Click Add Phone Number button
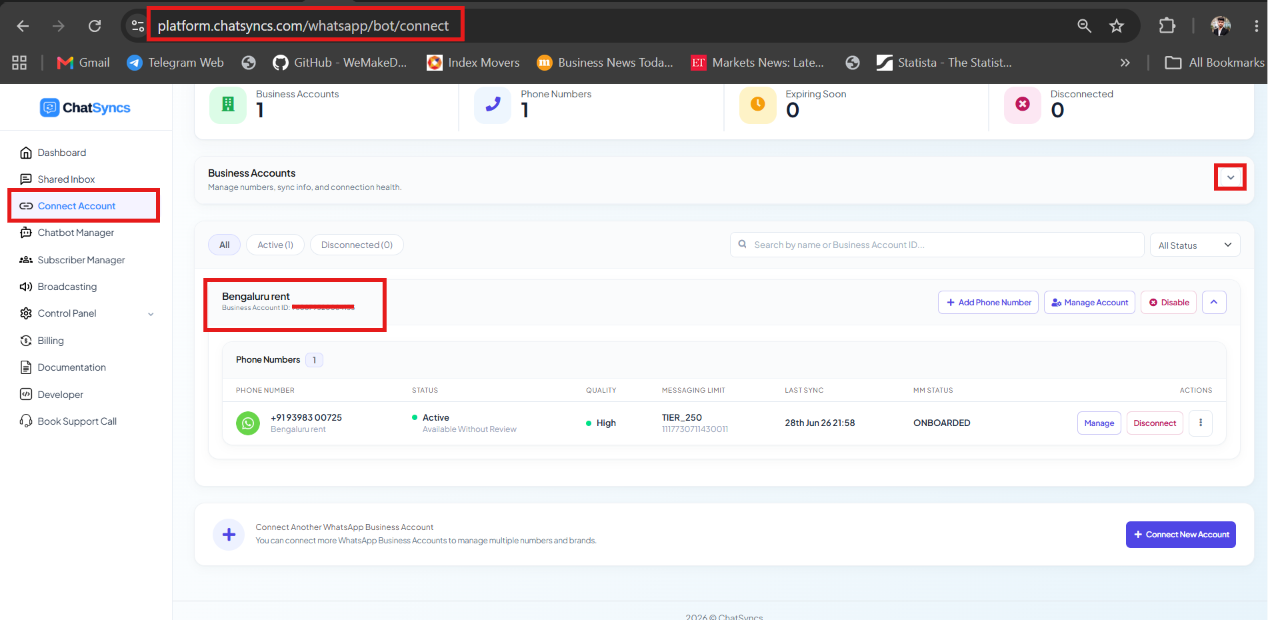 pyautogui.click(x=988, y=302)
